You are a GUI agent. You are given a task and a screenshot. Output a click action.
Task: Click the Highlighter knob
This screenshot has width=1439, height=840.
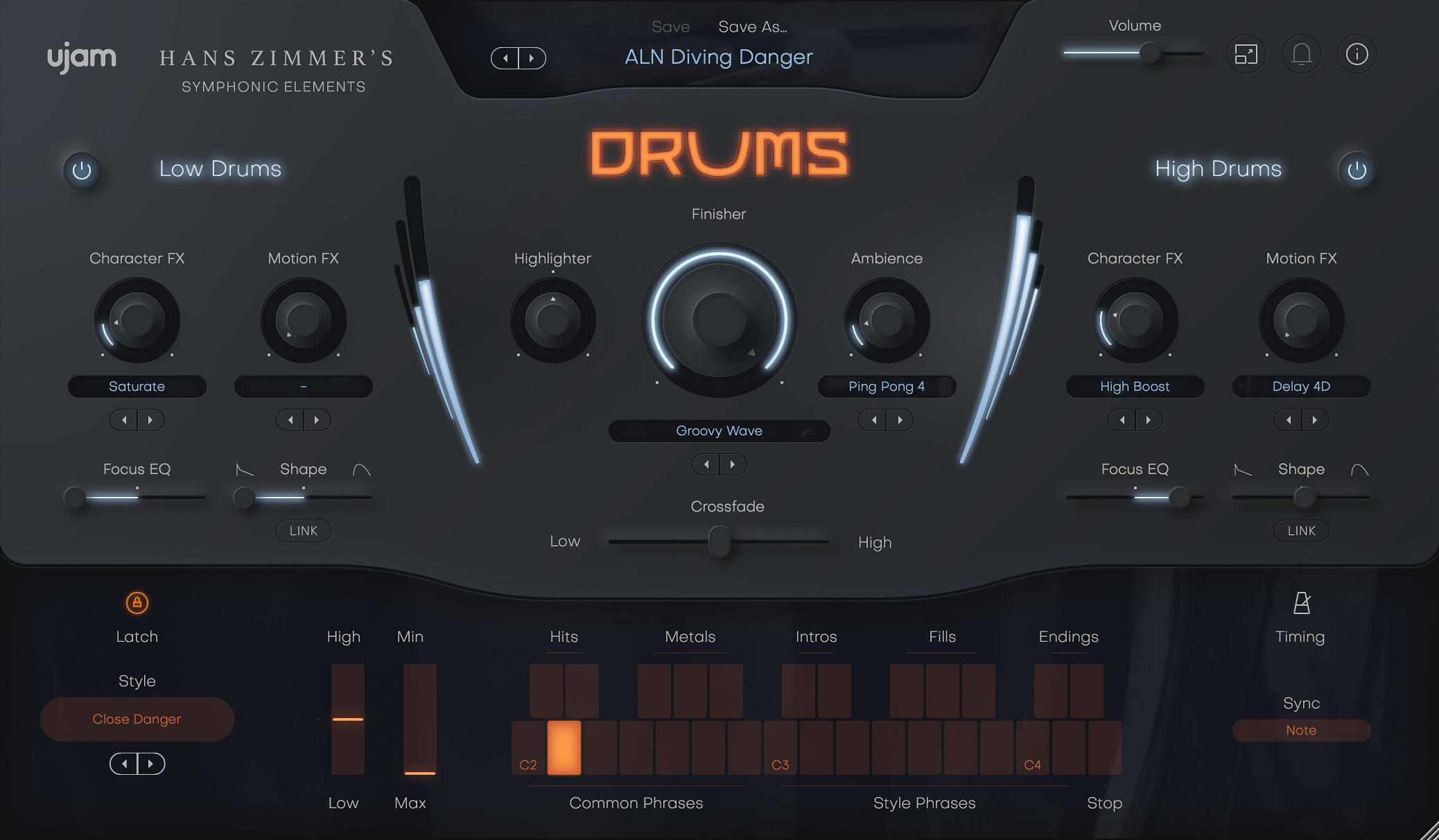(x=552, y=320)
